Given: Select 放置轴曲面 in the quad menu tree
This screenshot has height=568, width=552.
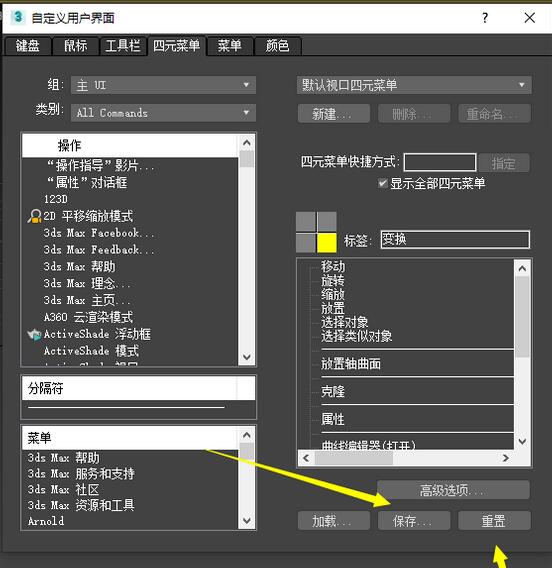Looking at the screenshot, I should click(x=351, y=364).
